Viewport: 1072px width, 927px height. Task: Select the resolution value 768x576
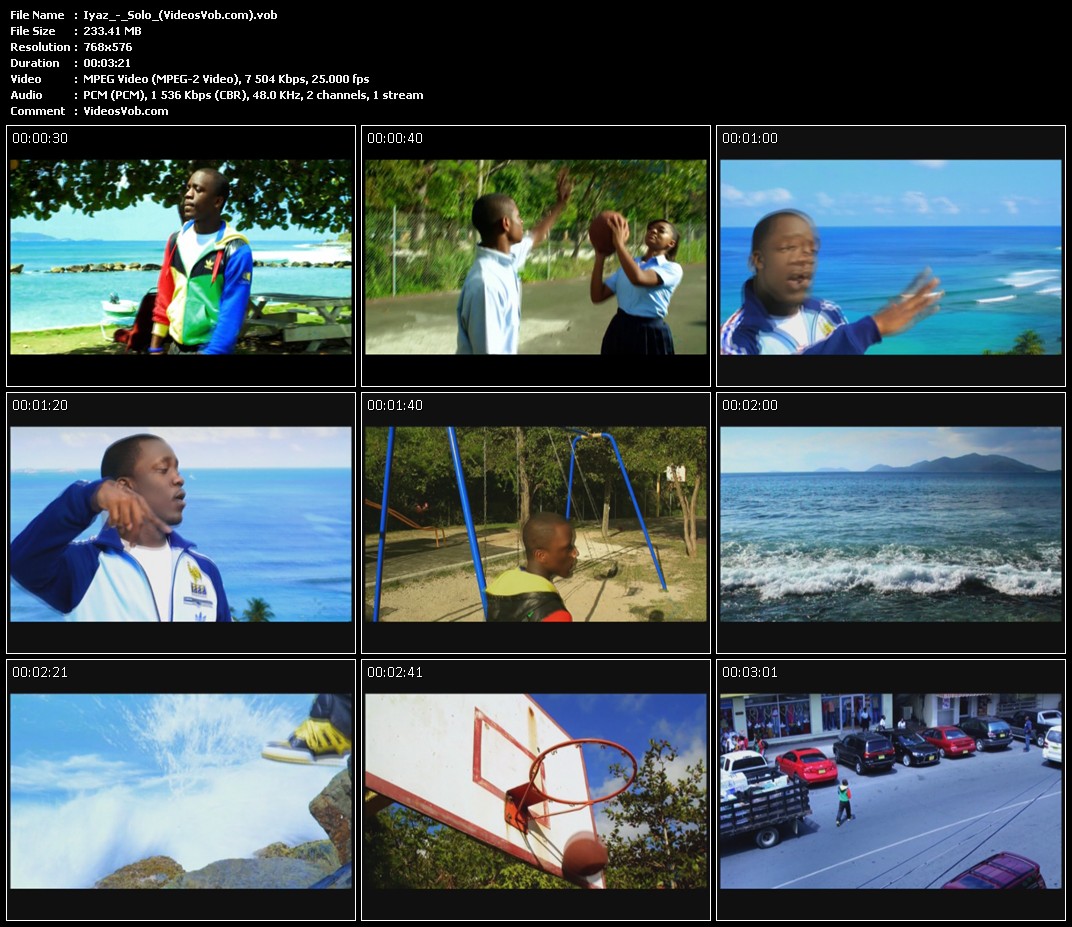pos(108,47)
